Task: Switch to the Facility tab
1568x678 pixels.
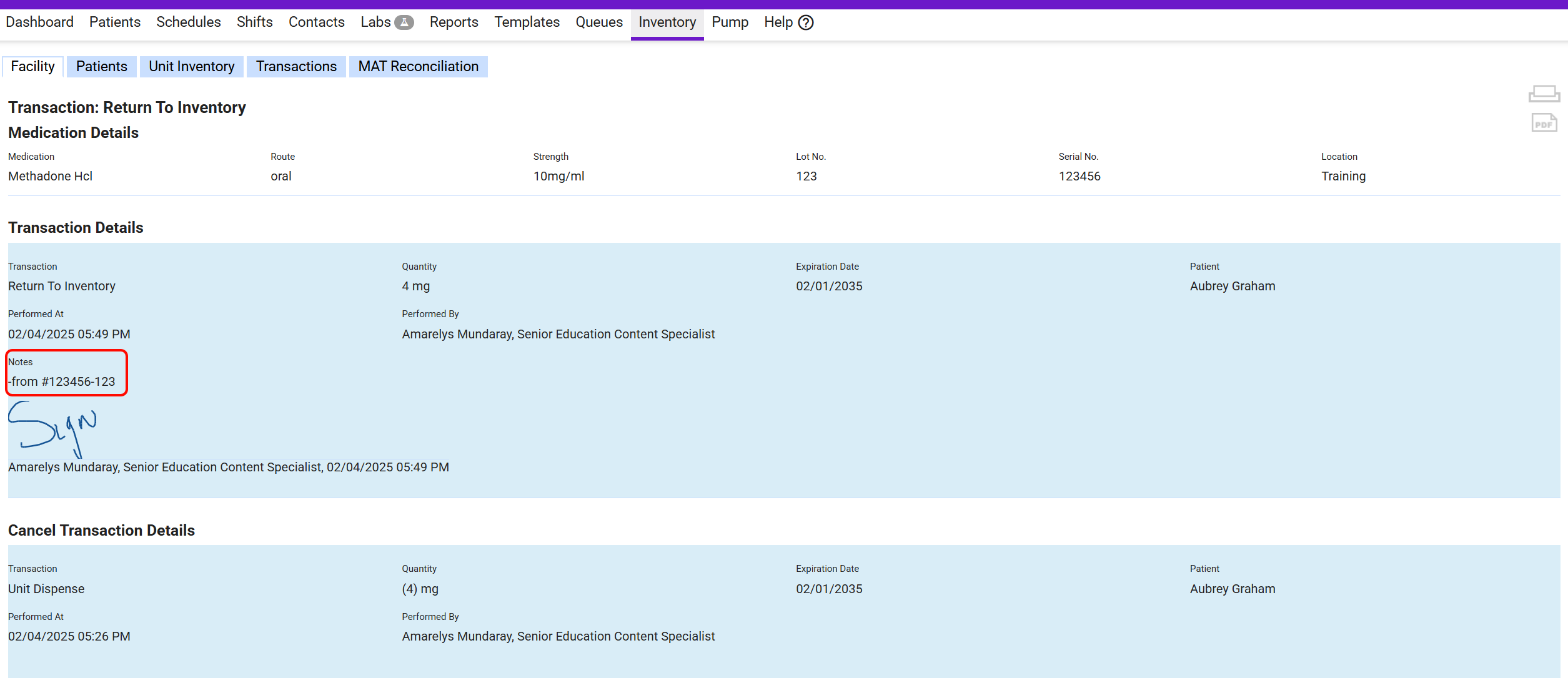Action: (32, 67)
